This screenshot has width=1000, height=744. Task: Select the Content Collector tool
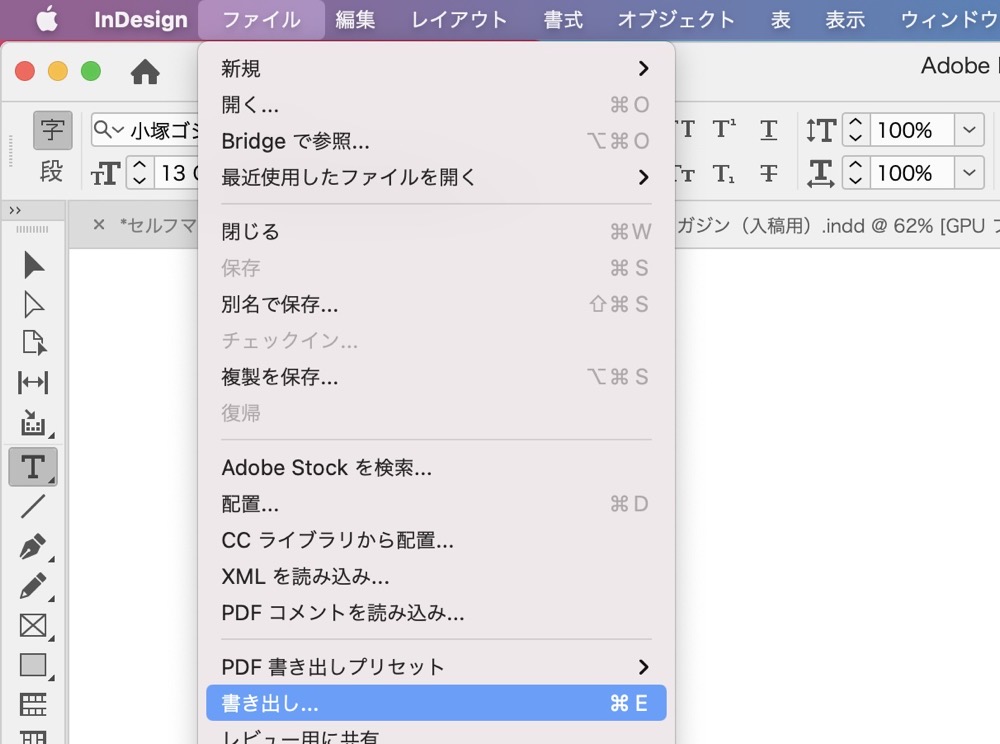coord(33,422)
